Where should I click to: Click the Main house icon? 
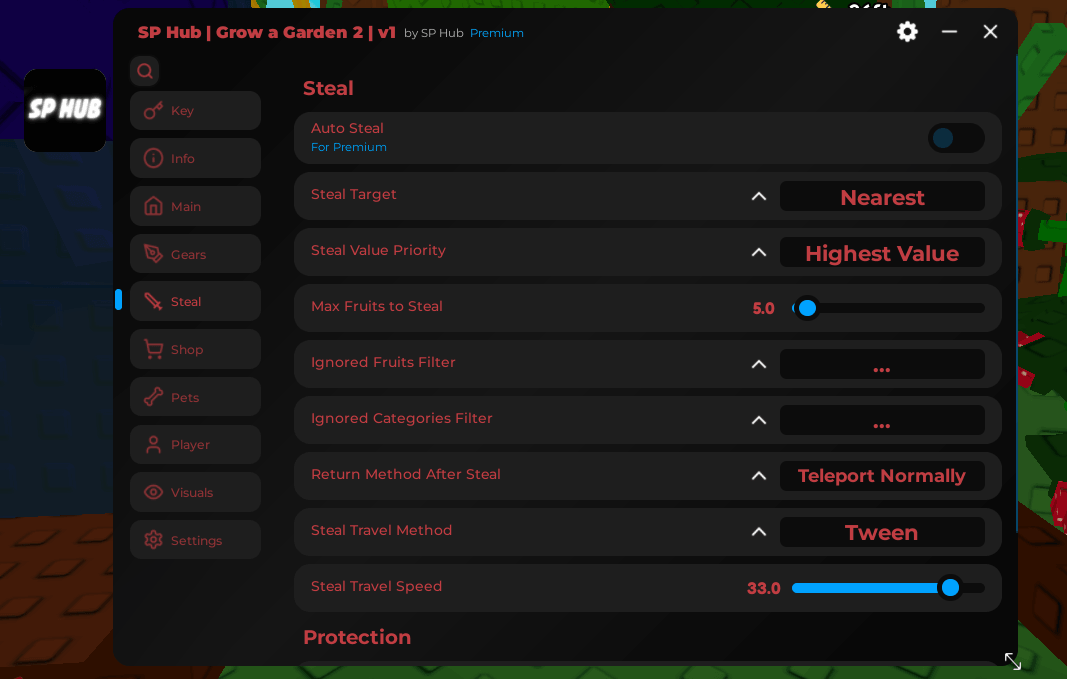coord(153,206)
